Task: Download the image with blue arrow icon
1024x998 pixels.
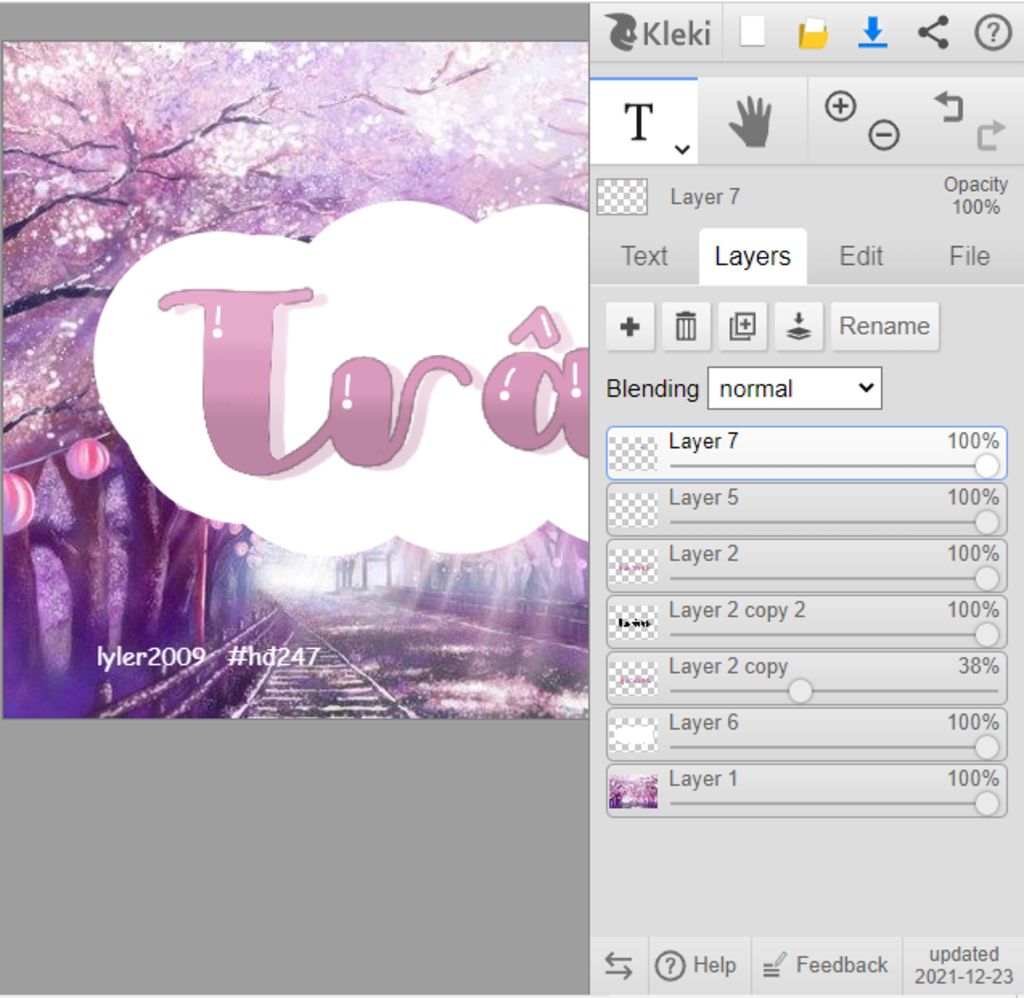Action: point(872,32)
